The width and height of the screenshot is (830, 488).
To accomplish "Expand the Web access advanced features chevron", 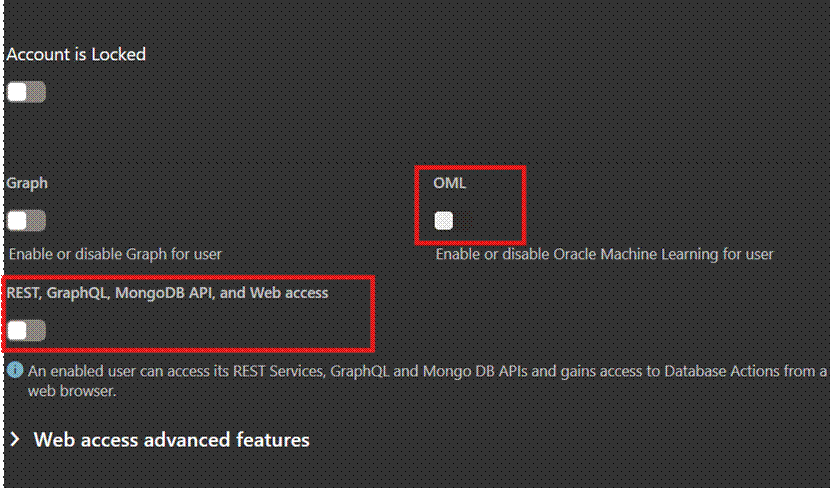I will pyautogui.click(x=15, y=440).
